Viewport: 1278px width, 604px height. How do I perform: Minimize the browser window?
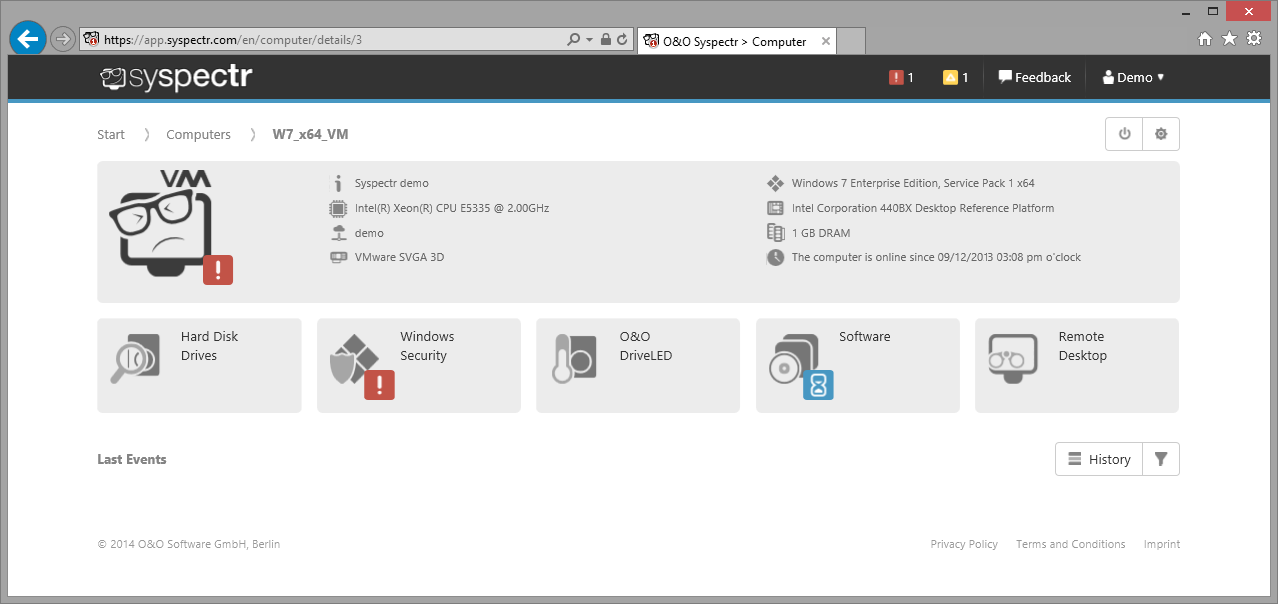(x=1185, y=11)
